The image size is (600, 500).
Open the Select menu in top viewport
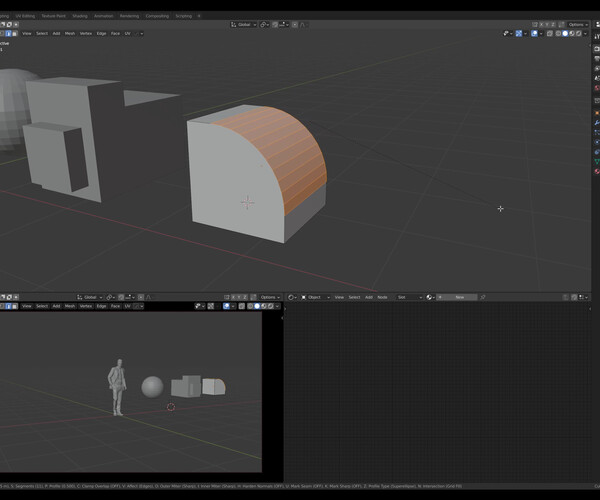click(x=42, y=33)
